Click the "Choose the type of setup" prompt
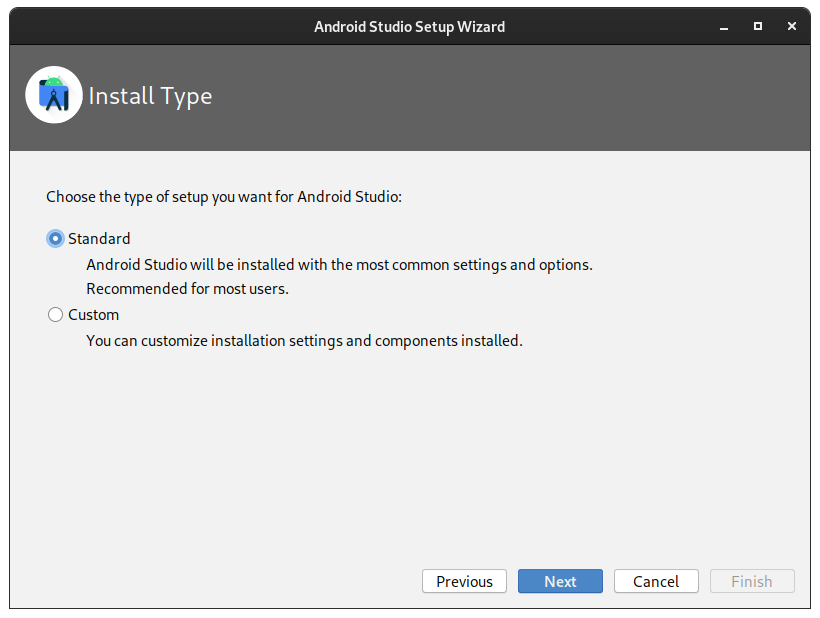 tap(223, 196)
